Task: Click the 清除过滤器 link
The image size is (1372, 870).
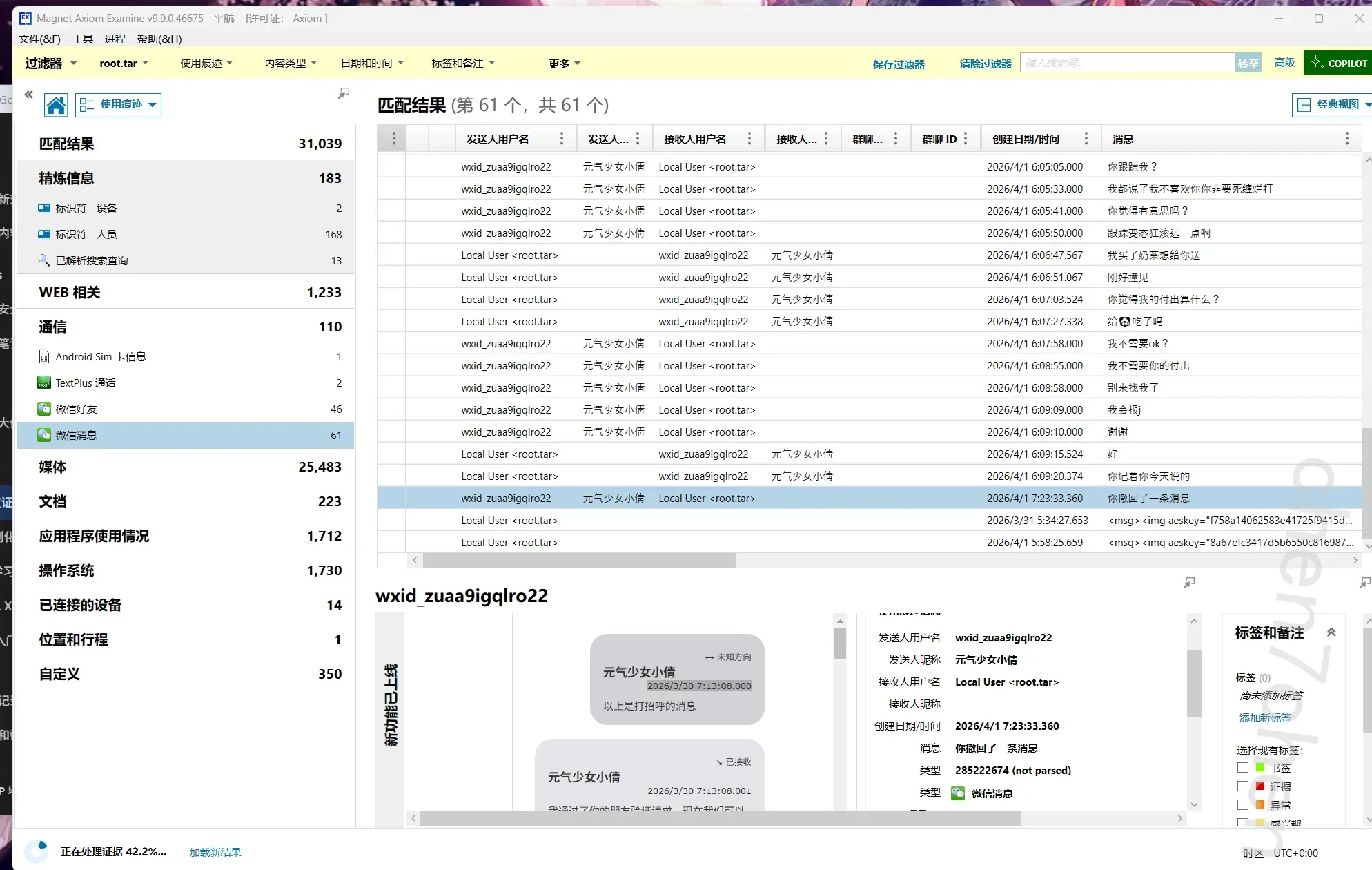Action: point(985,64)
